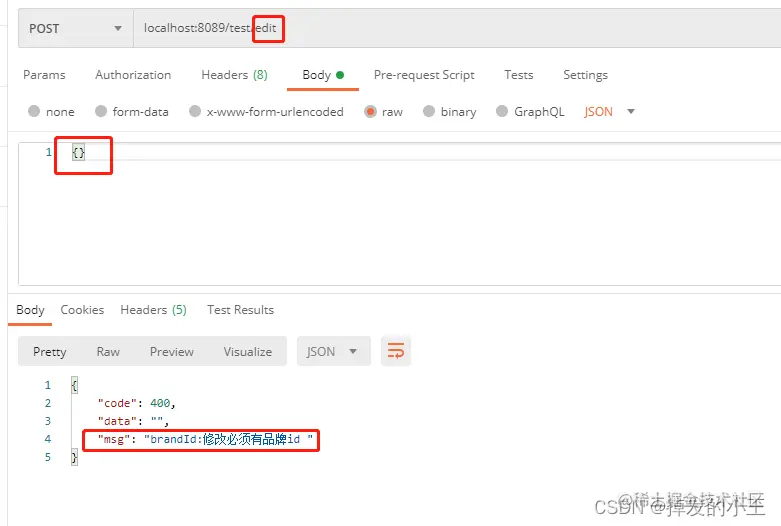Open the Test Results tab
The height and width of the screenshot is (526, 781).
pos(241,310)
